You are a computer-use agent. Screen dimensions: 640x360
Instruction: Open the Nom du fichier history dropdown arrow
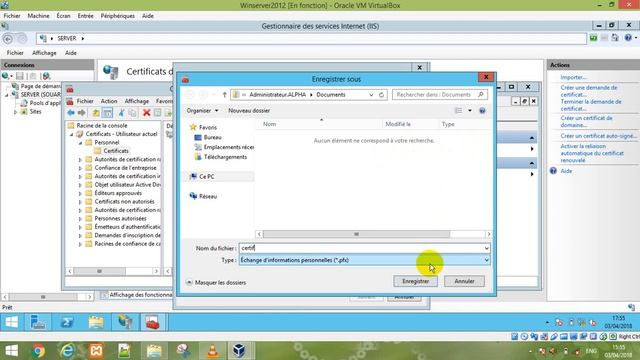click(x=486, y=248)
